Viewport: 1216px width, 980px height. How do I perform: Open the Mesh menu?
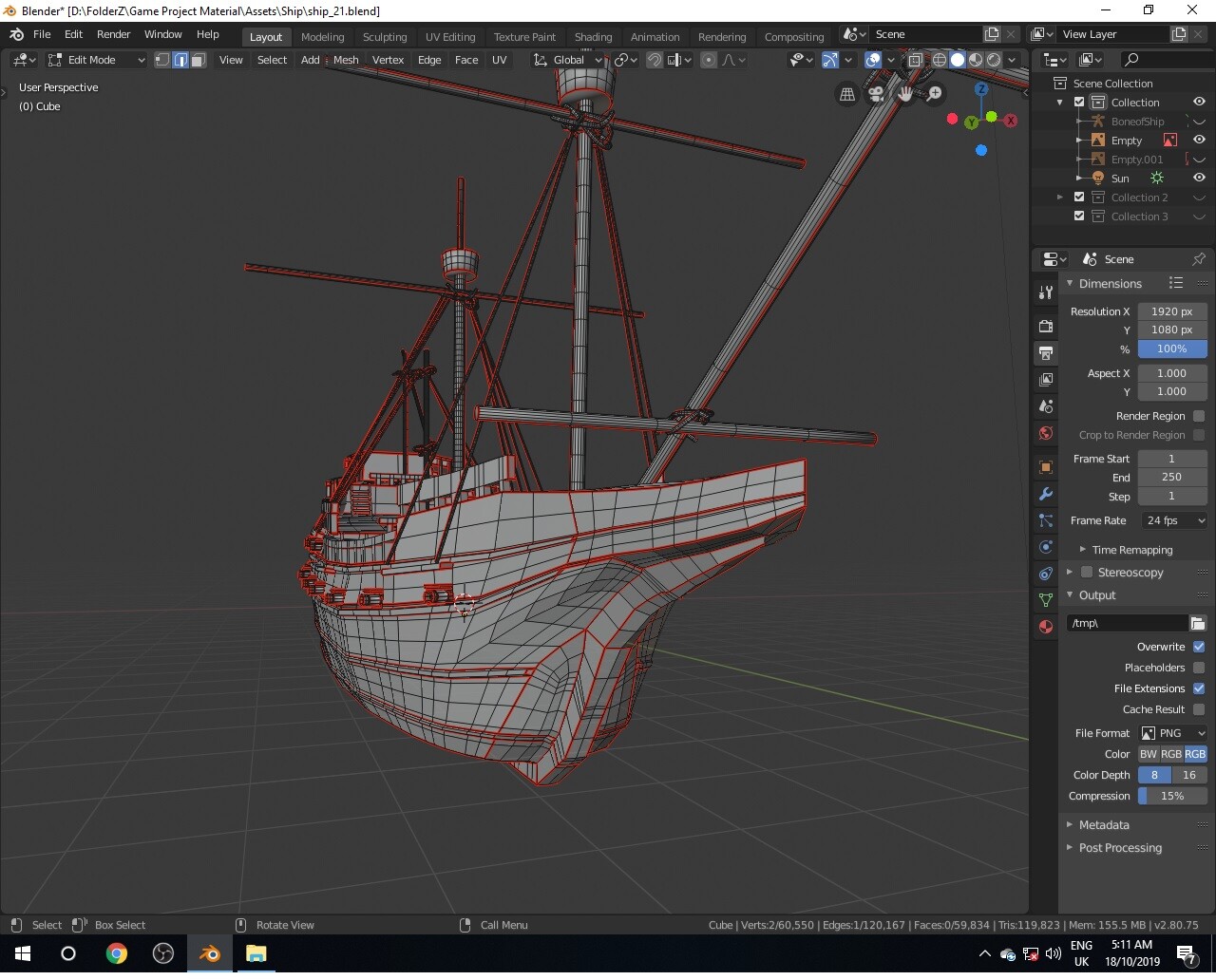pyautogui.click(x=346, y=60)
